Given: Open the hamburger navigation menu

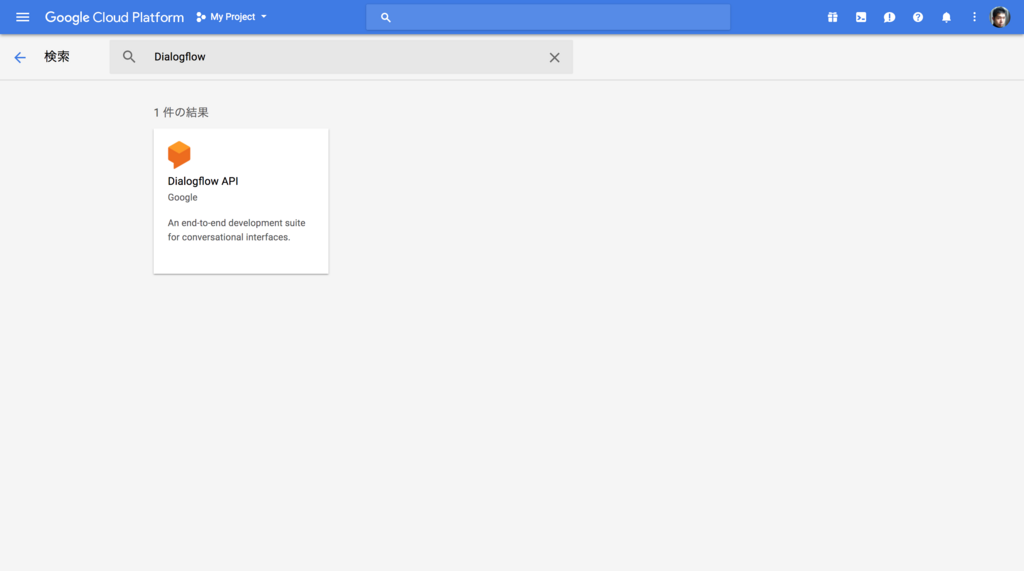Looking at the screenshot, I should click(x=22, y=17).
